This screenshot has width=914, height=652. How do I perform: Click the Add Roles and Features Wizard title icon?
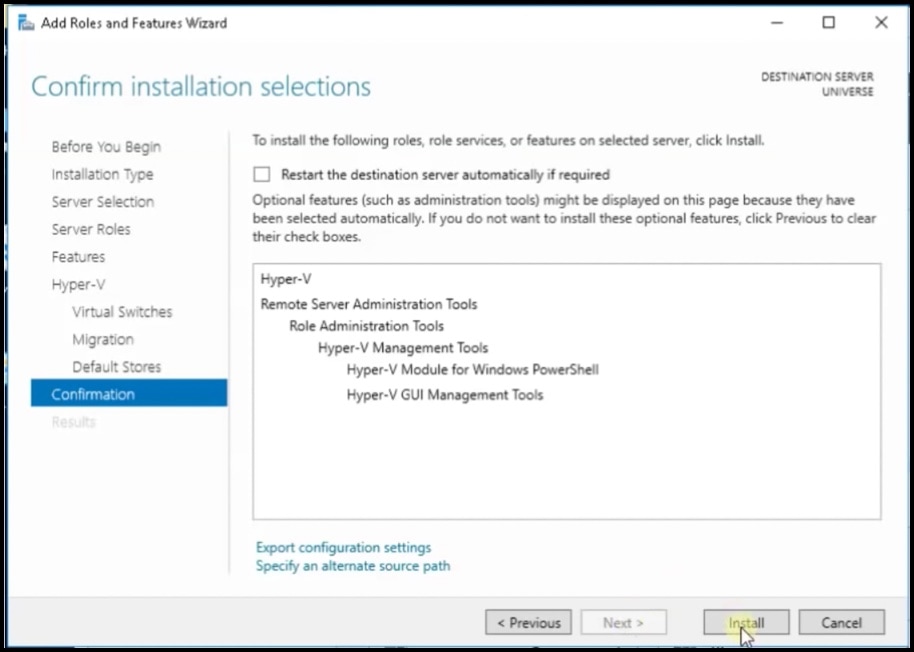coord(26,23)
